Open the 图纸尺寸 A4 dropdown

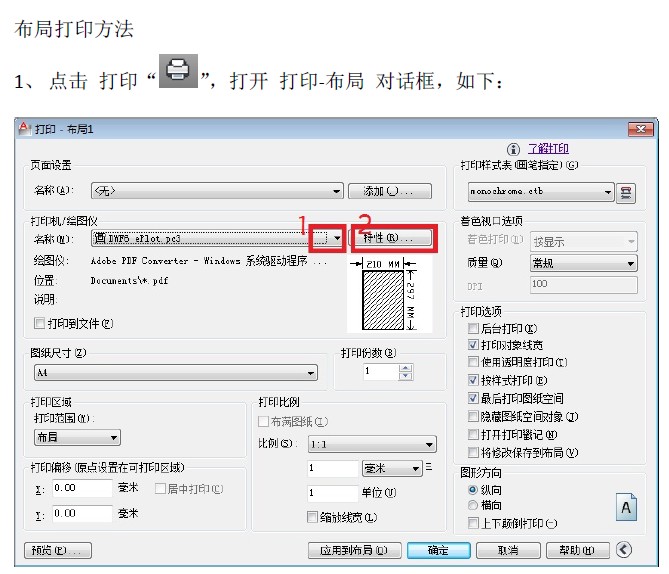(175, 373)
